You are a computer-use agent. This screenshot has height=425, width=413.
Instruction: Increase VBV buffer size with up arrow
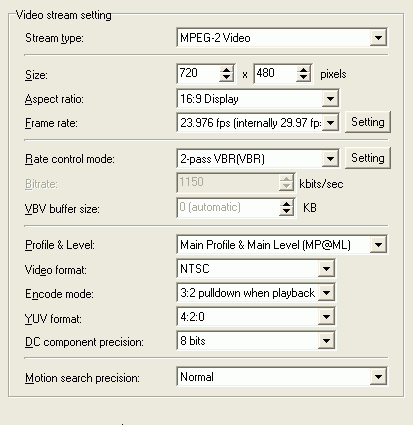(x=286, y=204)
